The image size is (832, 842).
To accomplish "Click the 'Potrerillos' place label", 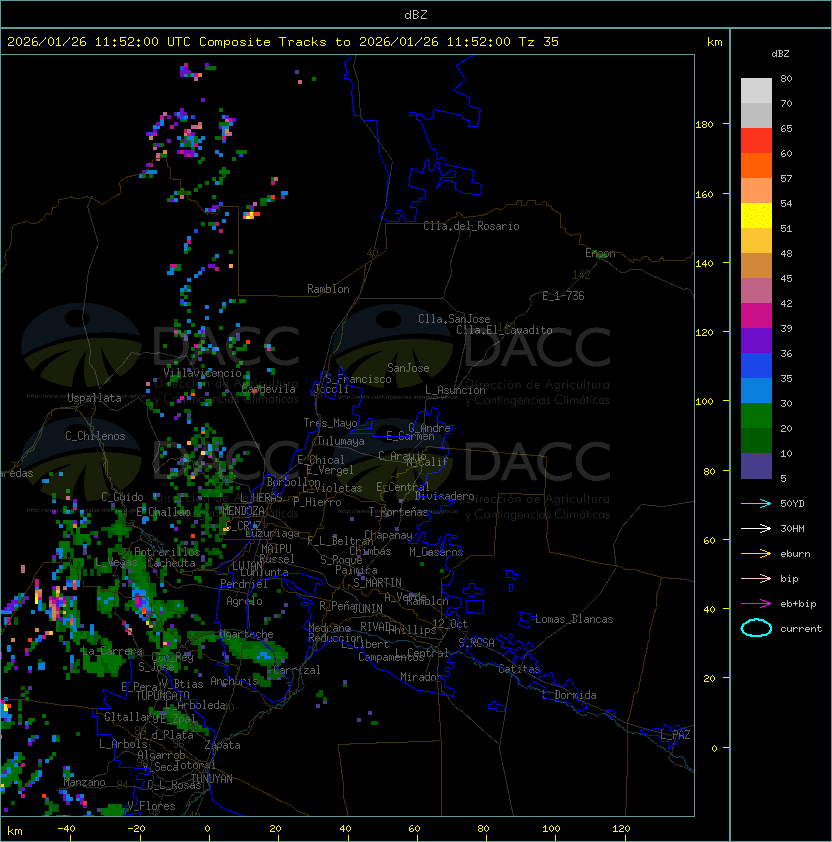I will pyautogui.click(x=167, y=552).
